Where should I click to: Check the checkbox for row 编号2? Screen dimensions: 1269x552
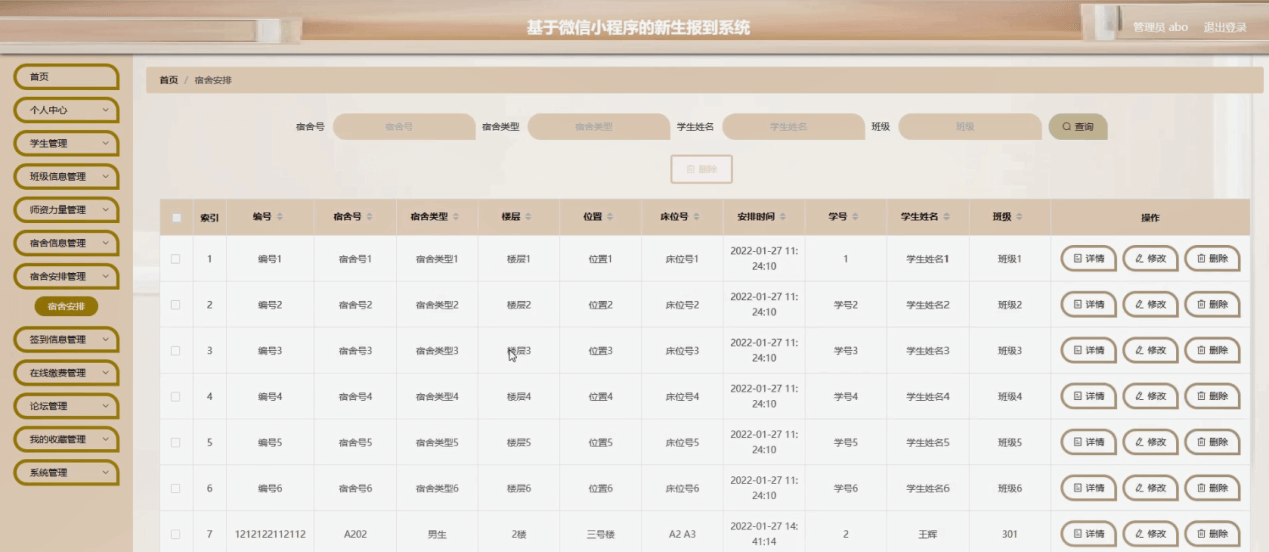click(175, 305)
